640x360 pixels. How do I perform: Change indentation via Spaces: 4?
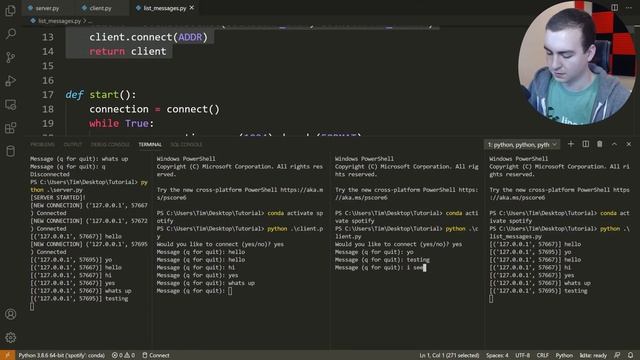tap(497, 355)
